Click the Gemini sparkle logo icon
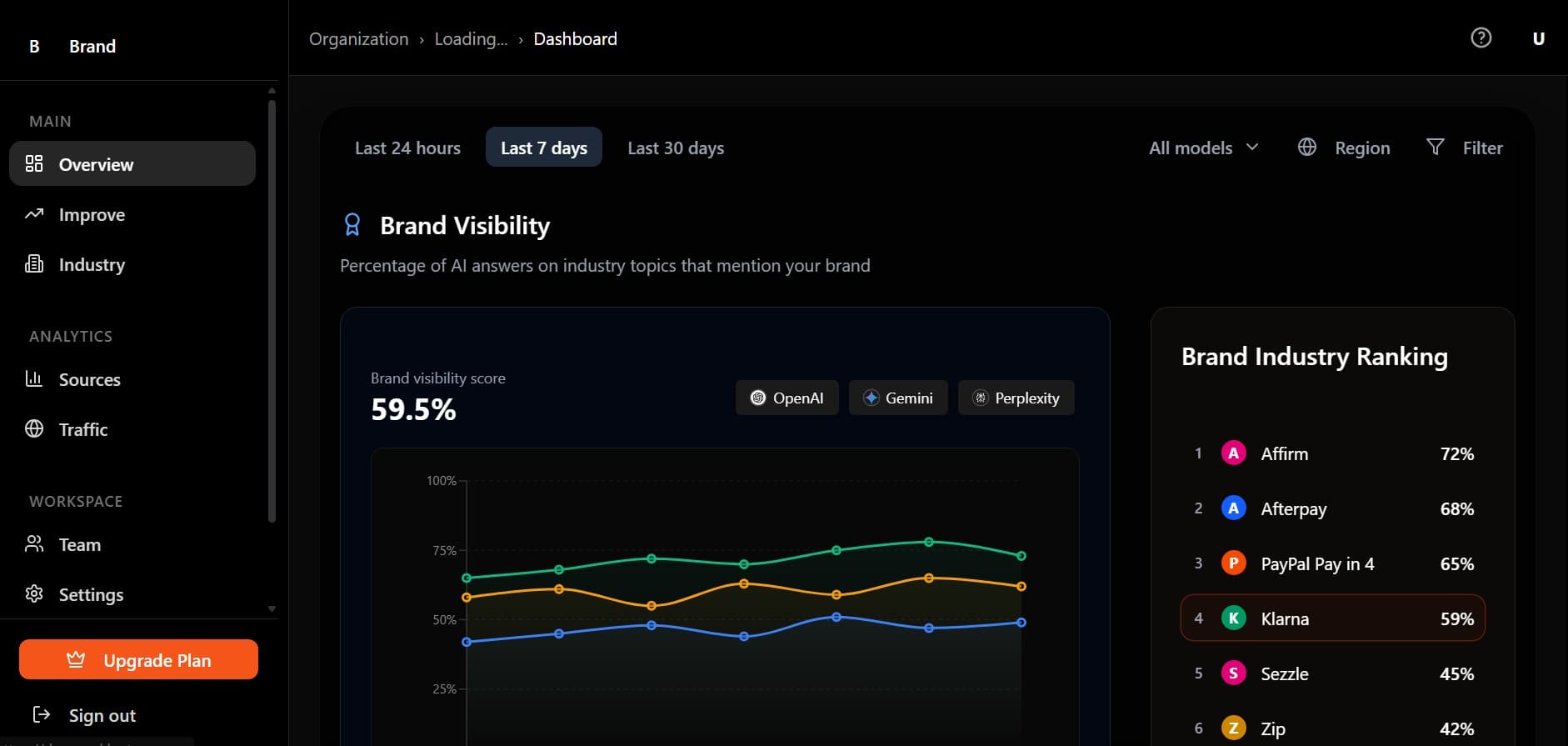Image resolution: width=1568 pixels, height=746 pixels. 871,398
